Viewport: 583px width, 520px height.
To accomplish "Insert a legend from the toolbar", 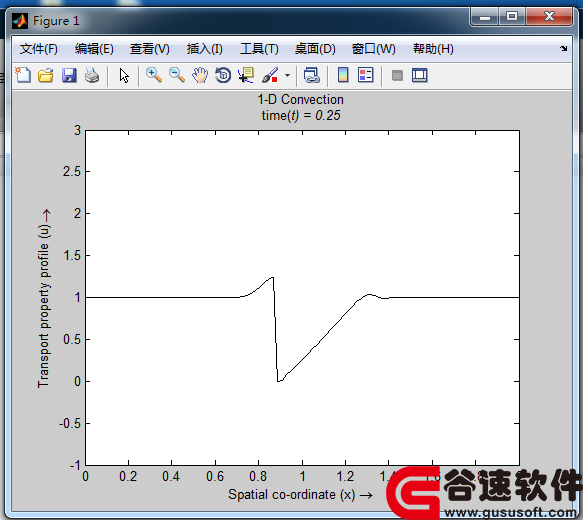I will coord(365,75).
